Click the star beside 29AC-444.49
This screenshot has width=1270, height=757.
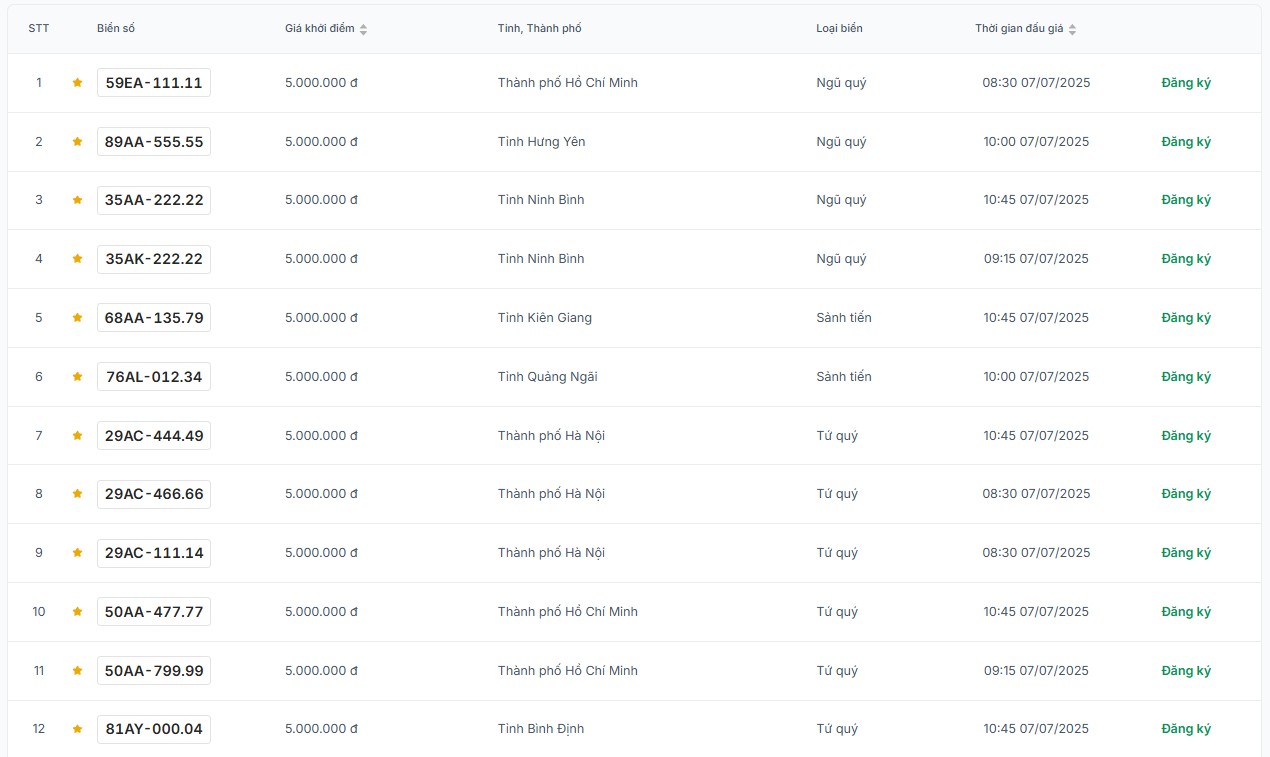pyautogui.click(x=77, y=436)
